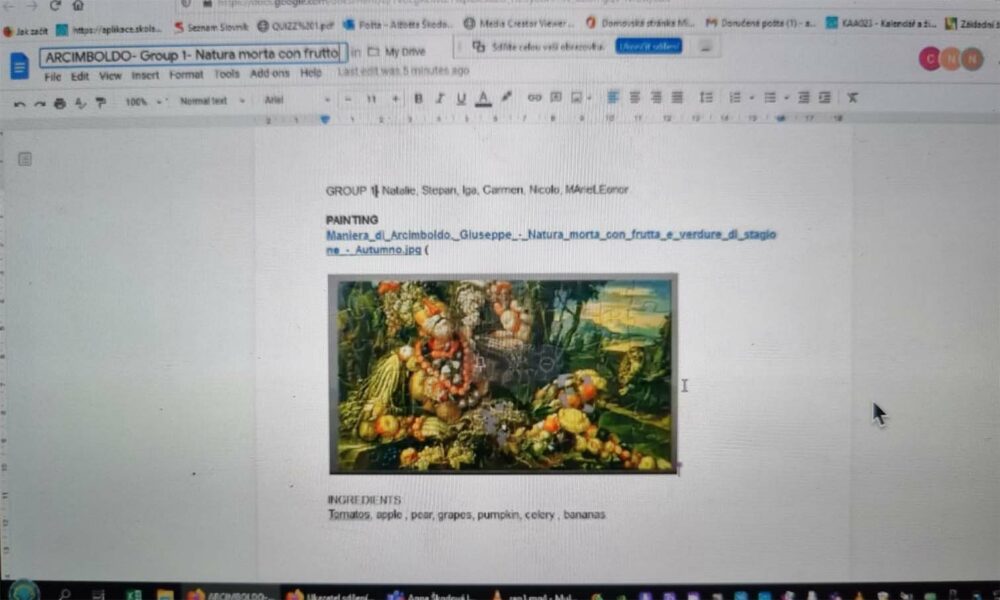
Task: Click the blue stop sharing button
Action: pyautogui.click(x=648, y=46)
